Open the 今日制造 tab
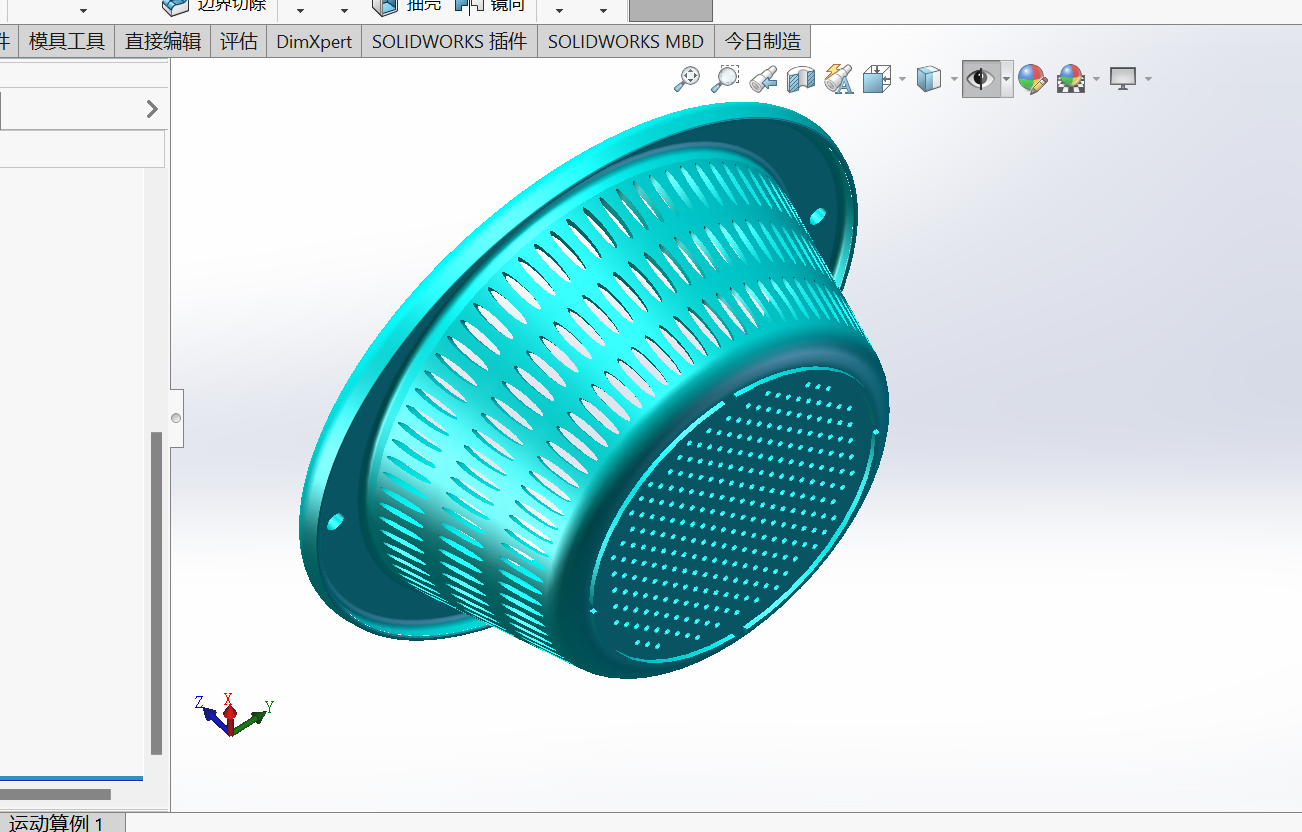This screenshot has height=832, width=1302. (763, 42)
